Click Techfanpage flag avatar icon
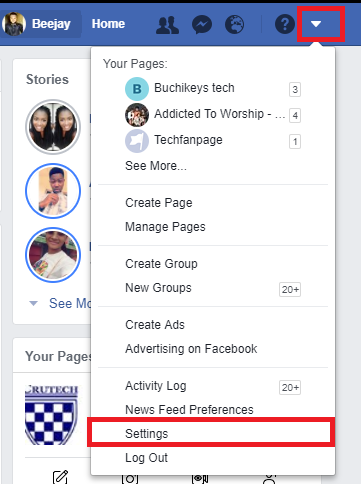Image resolution: width=361 pixels, height=484 pixels. [x=137, y=141]
